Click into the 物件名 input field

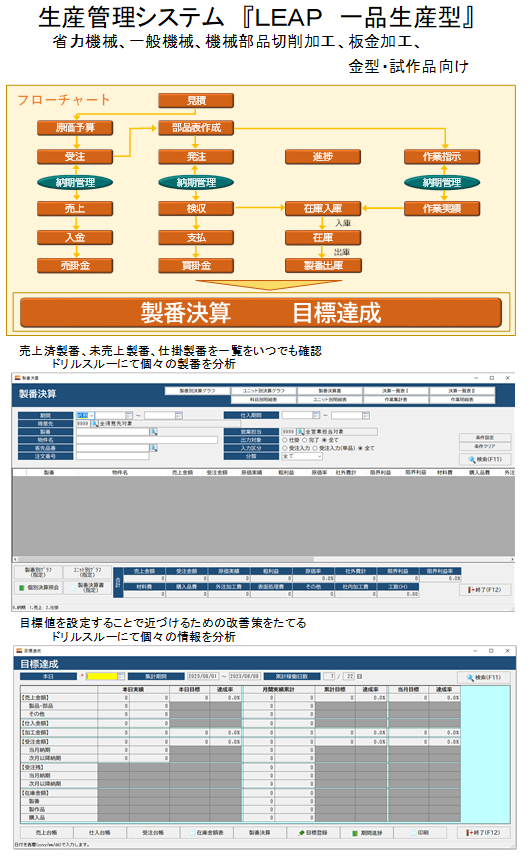[147, 440]
